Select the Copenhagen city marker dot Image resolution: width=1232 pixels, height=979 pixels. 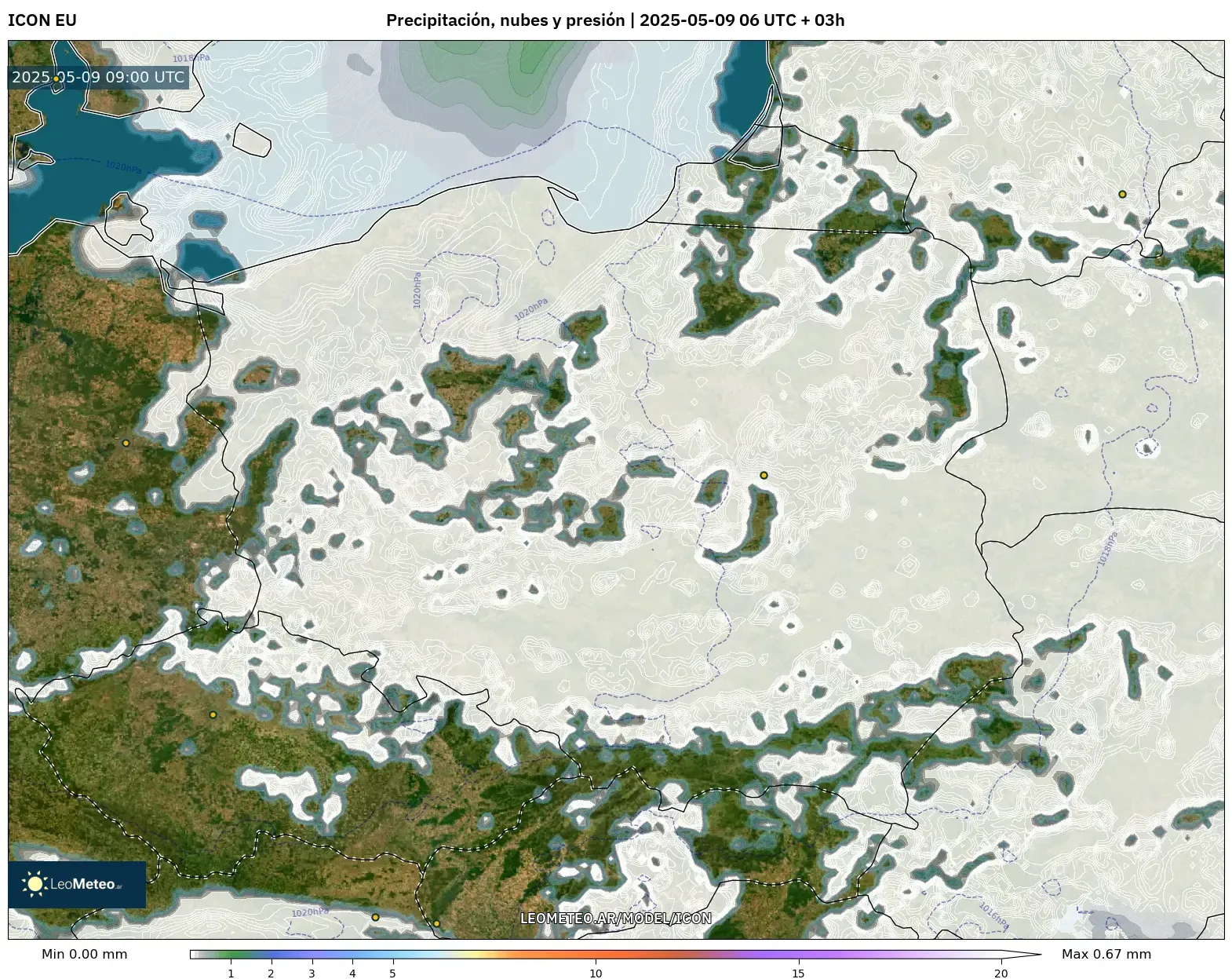point(56,79)
